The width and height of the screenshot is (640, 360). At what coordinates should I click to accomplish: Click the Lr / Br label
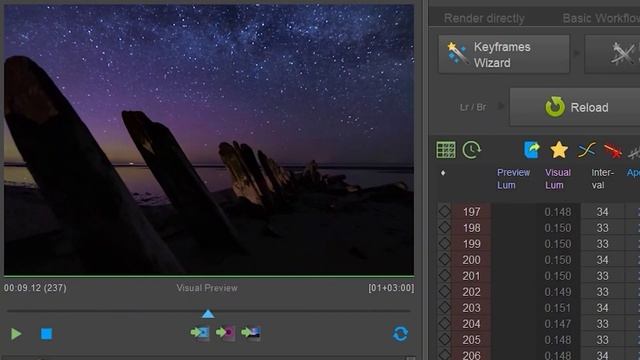click(x=473, y=107)
